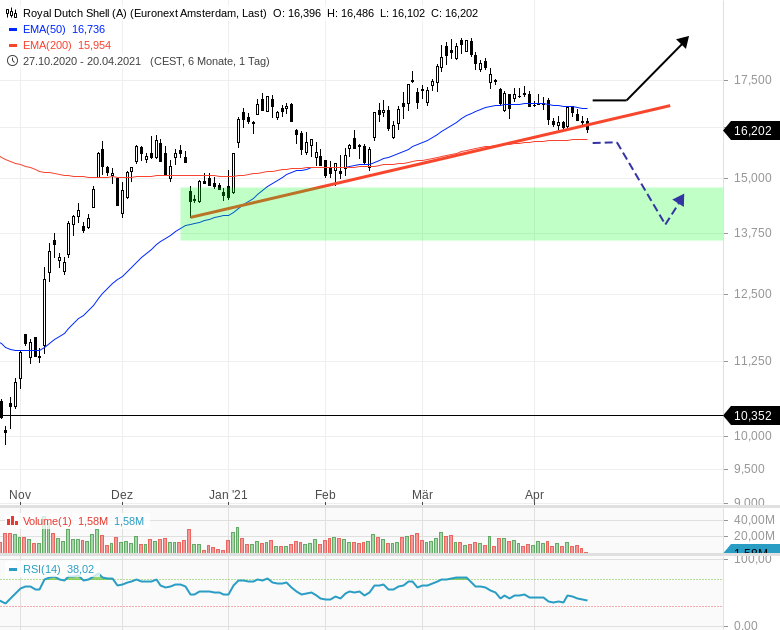Screen dimensions: 780x630
Task: Click the current price tag 16,202
Action: pos(751,131)
